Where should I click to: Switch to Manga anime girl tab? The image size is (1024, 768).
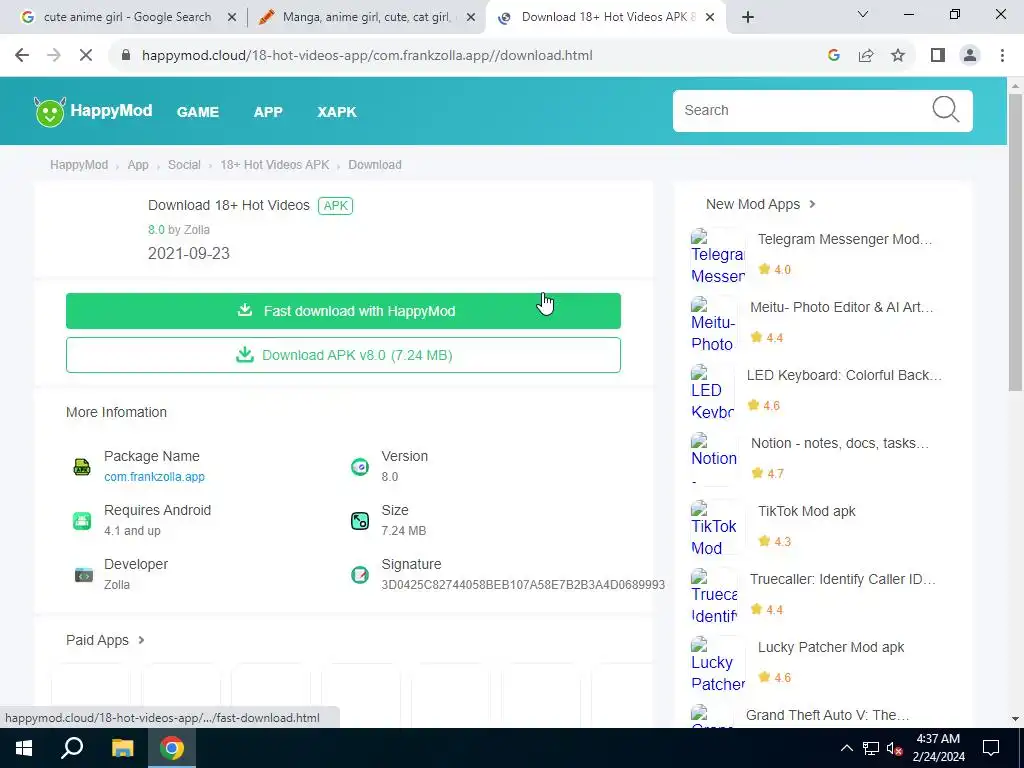(x=366, y=18)
